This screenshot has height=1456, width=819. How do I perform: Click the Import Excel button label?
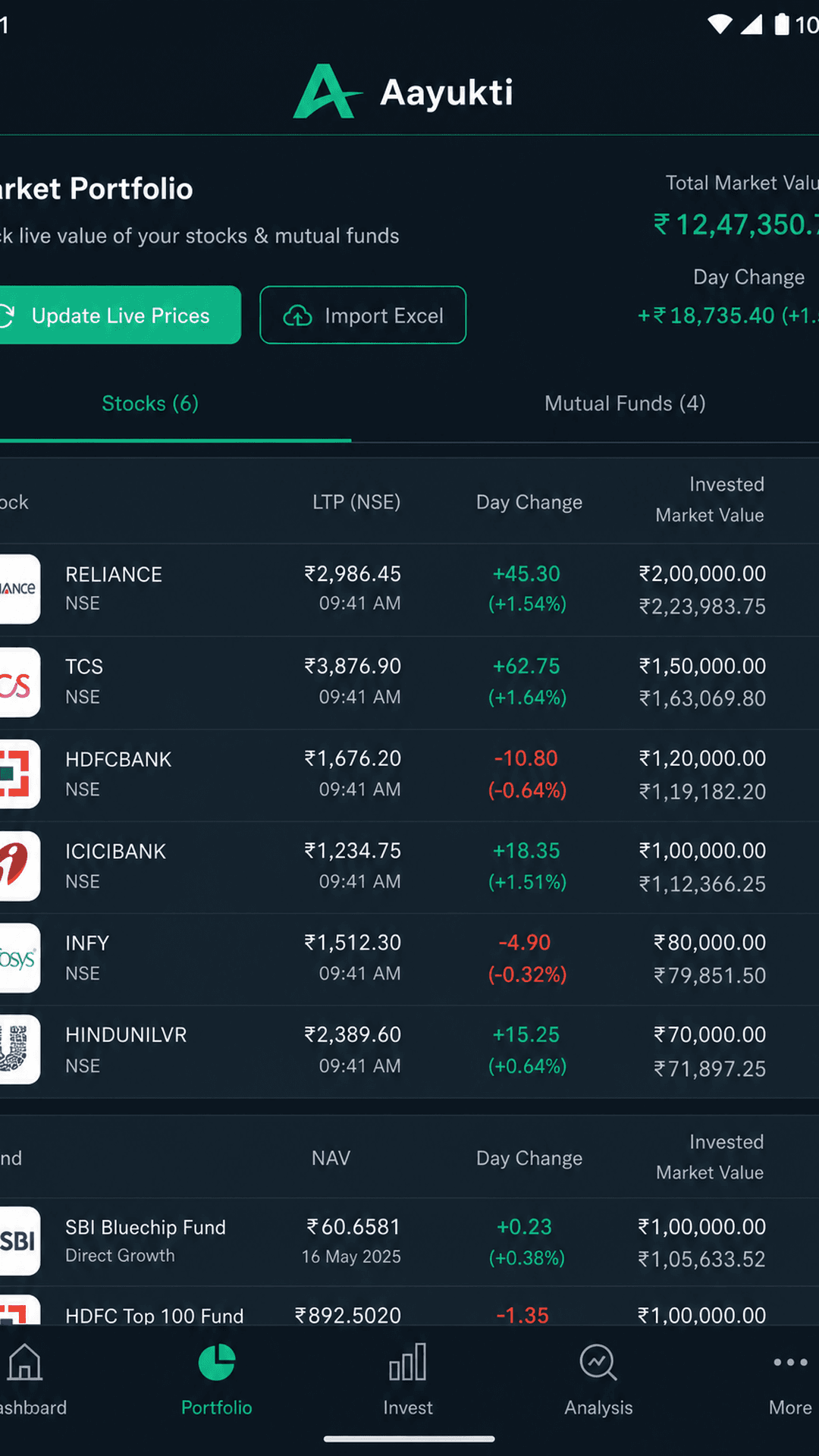tap(384, 315)
